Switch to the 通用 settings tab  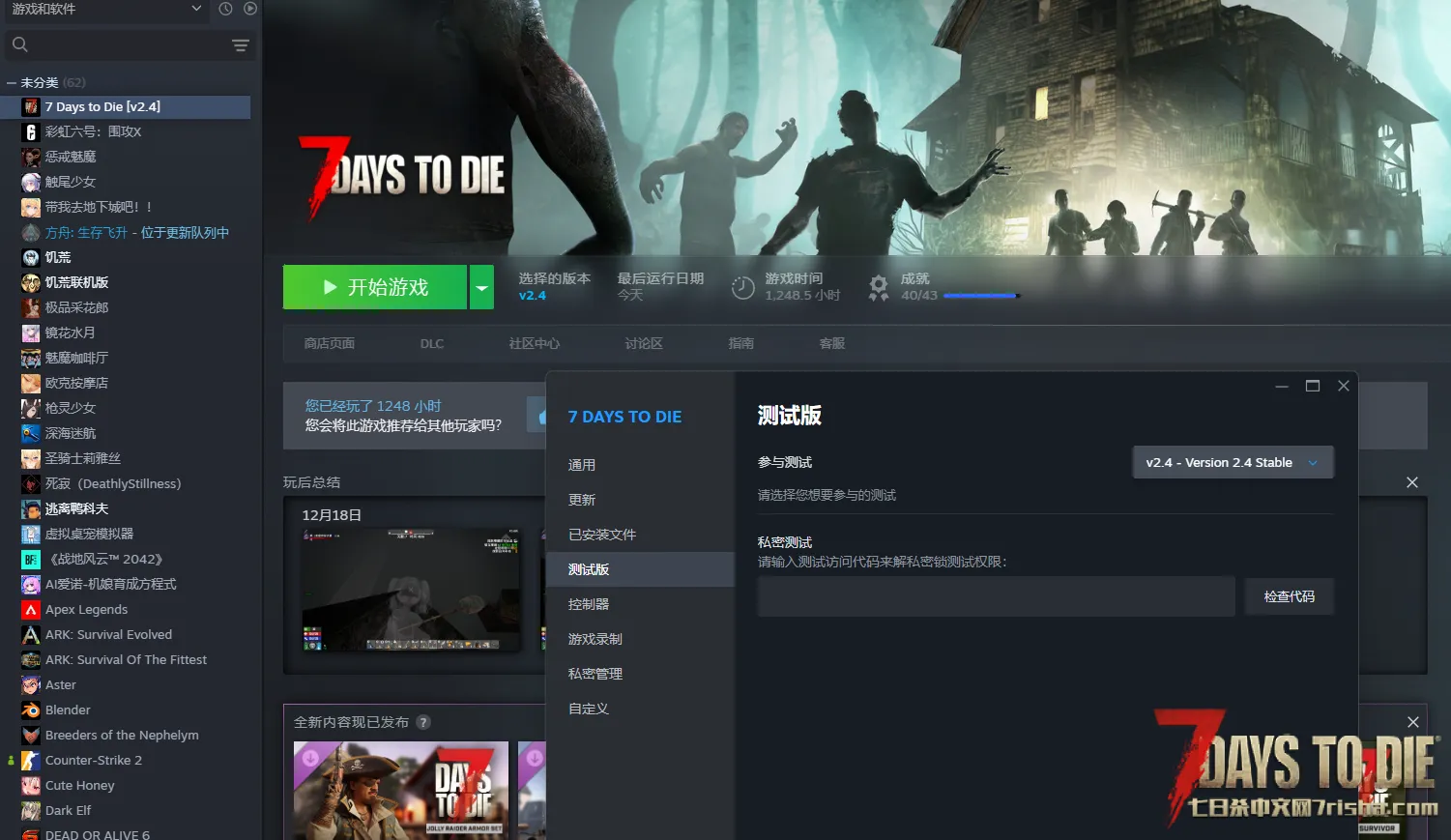point(582,465)
